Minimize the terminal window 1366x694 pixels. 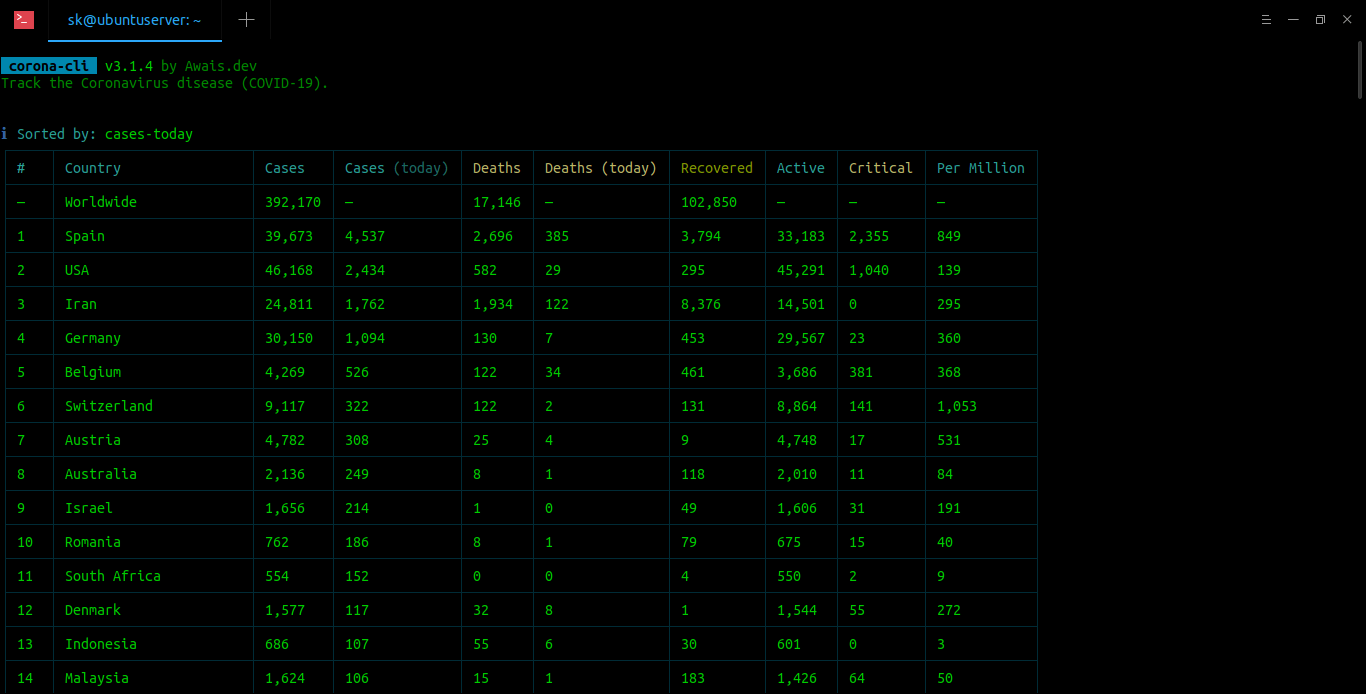coord(1293,20)
